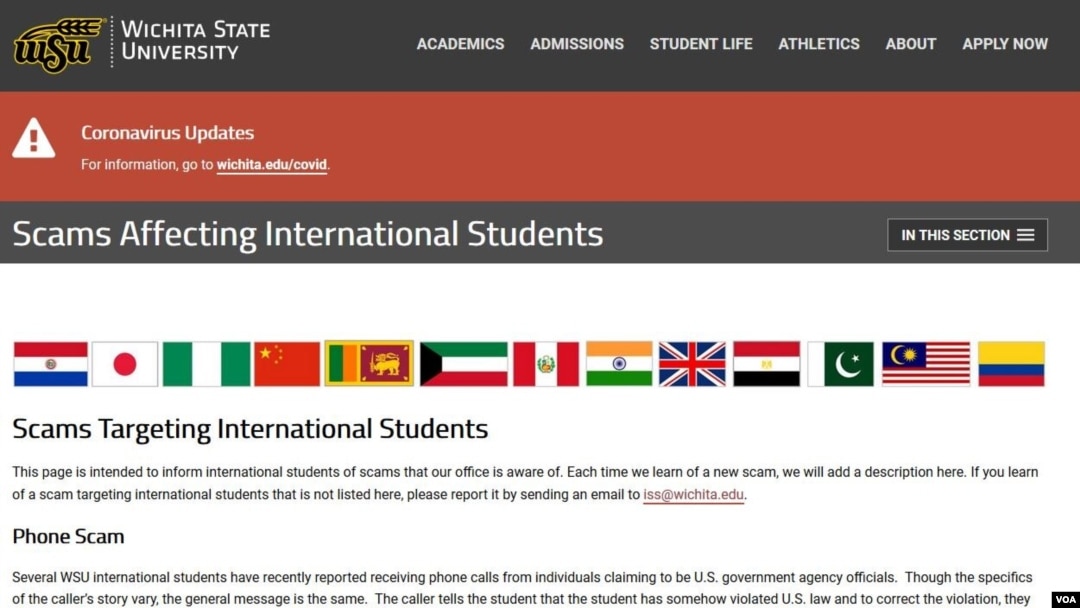Click the Nigeria flag image
The height and width of the screenshot is (608, 1080).
[206, 364]
